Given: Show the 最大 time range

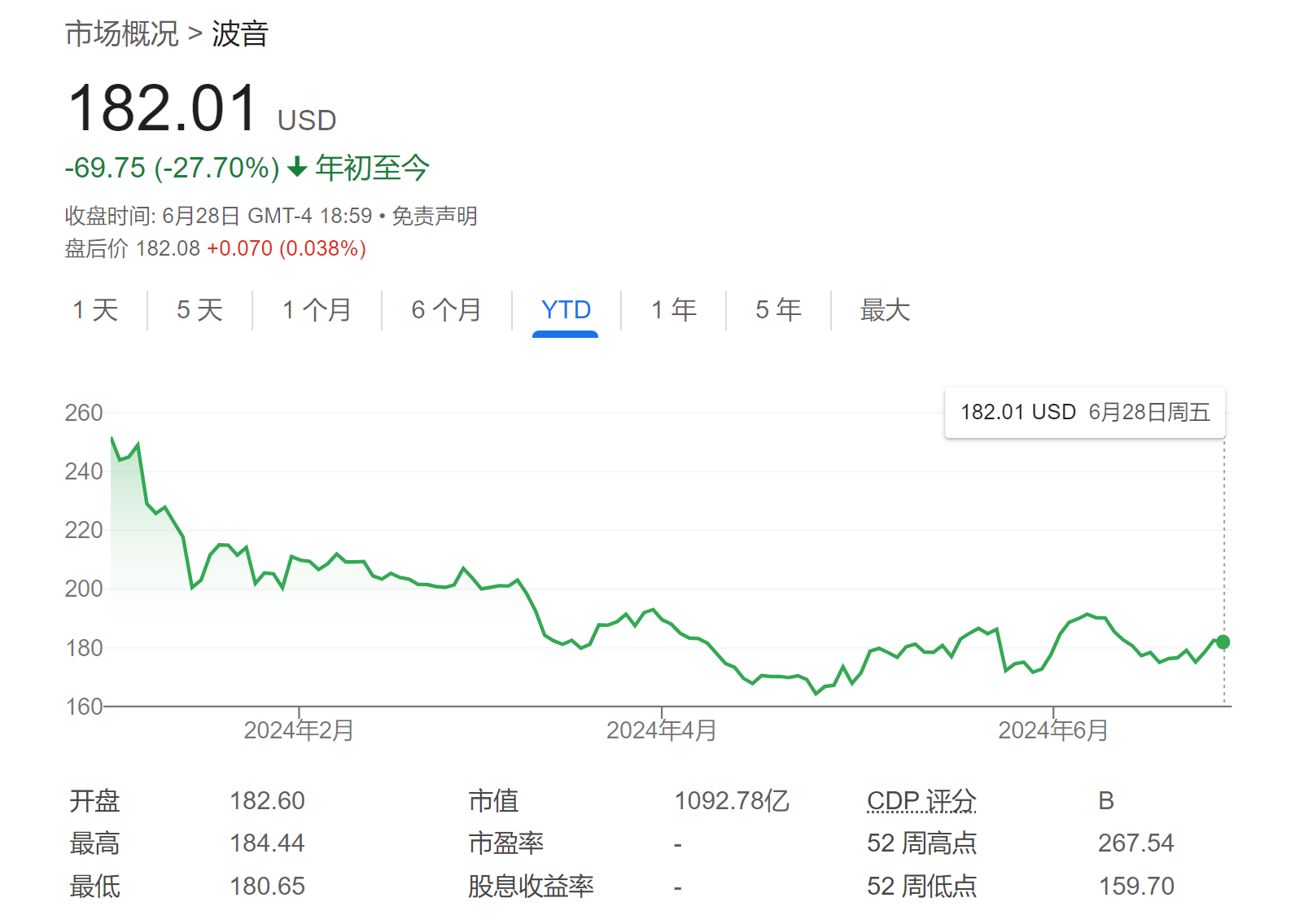Looking at the screenshot, I should click(885, 310).
